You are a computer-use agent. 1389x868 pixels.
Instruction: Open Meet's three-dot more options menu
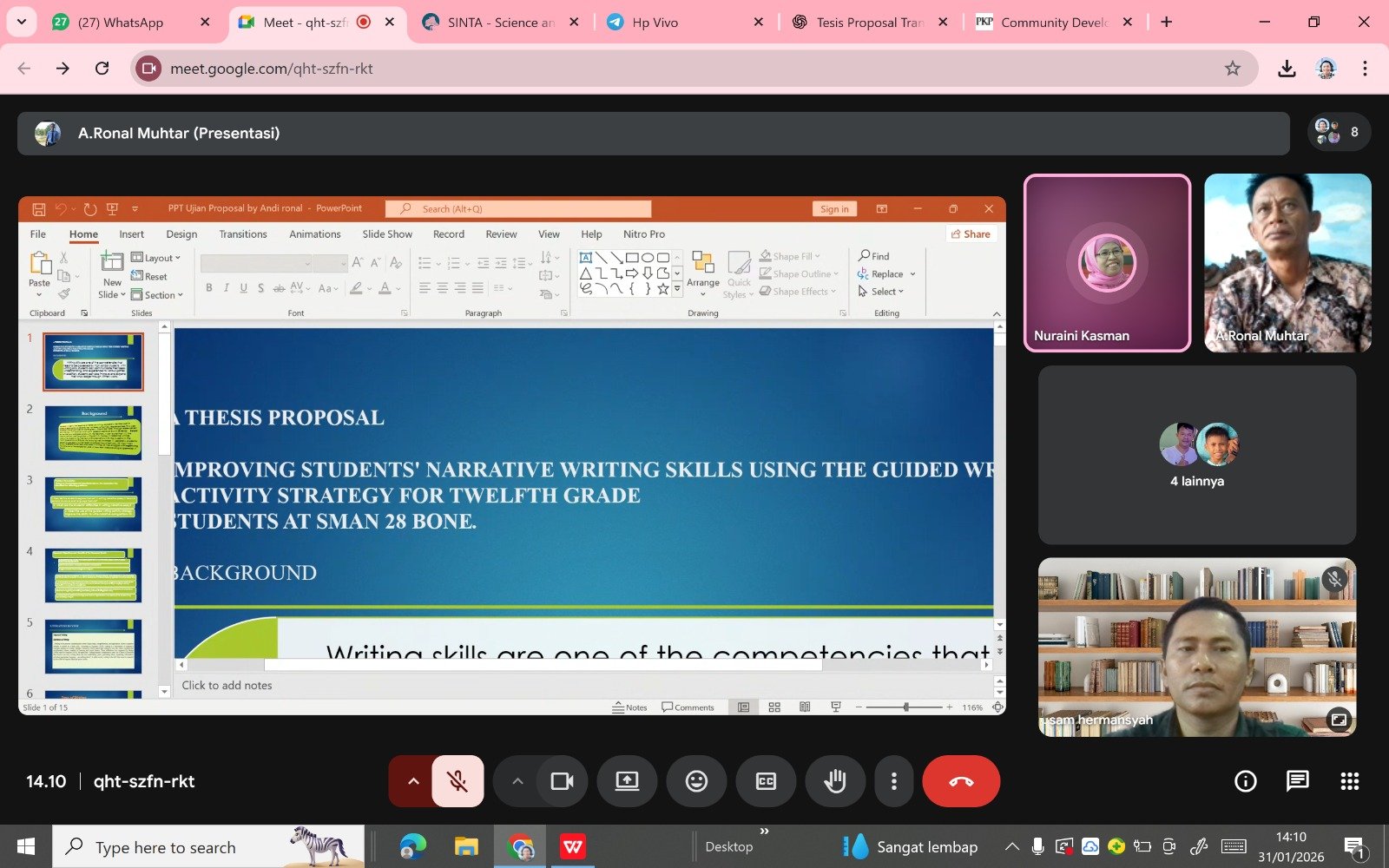coord(893,781)
